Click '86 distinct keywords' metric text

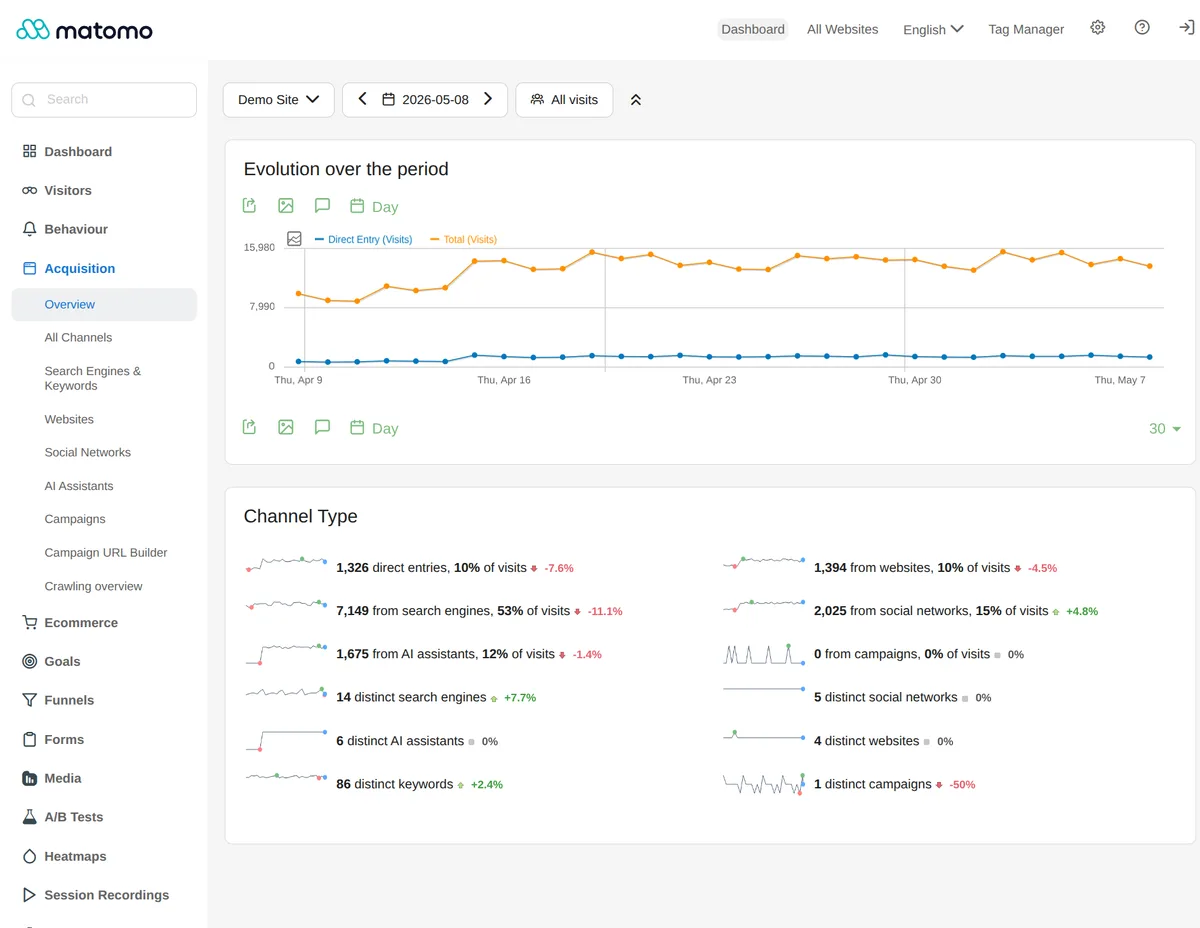coord(395,784)
